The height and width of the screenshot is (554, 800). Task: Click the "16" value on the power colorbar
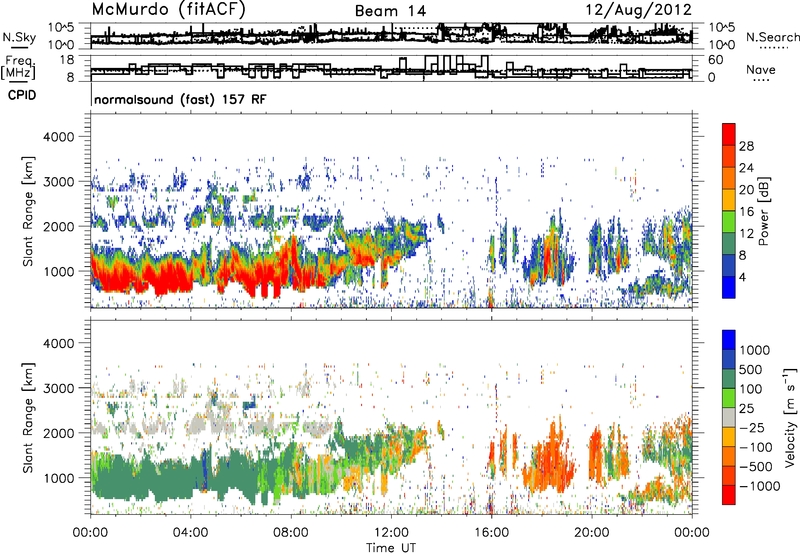(746, 212)
